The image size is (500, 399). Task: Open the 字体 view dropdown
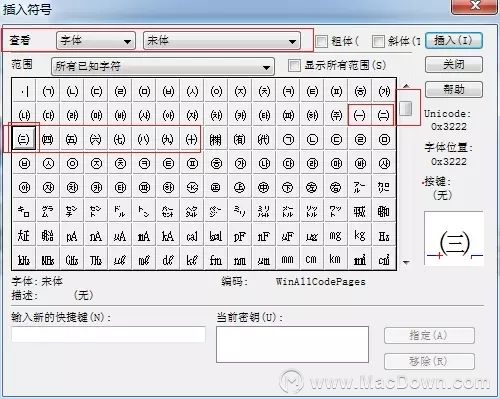96,41
